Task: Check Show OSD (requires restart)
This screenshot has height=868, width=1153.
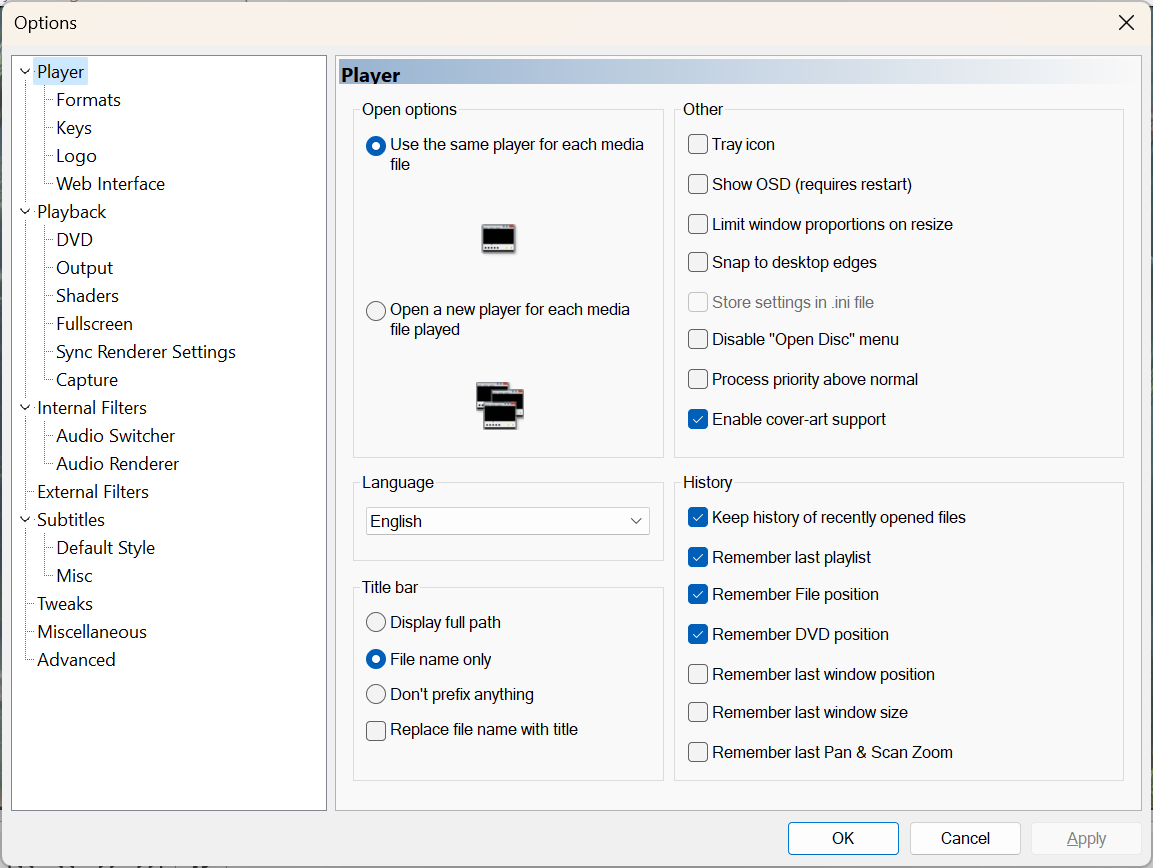Action: coord(697,184)
